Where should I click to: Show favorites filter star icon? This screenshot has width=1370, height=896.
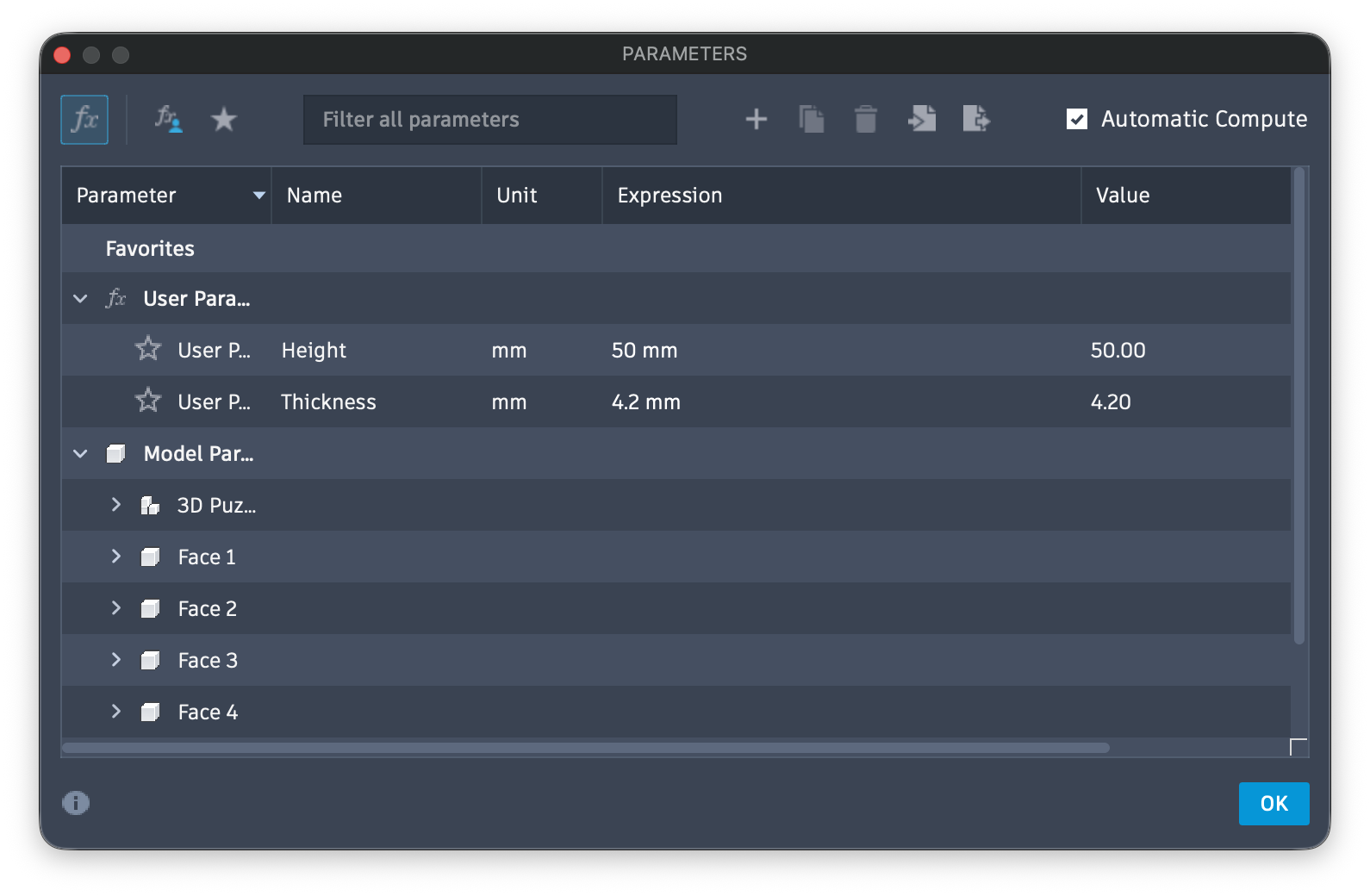pyautogui.click(x=224, y=119)
